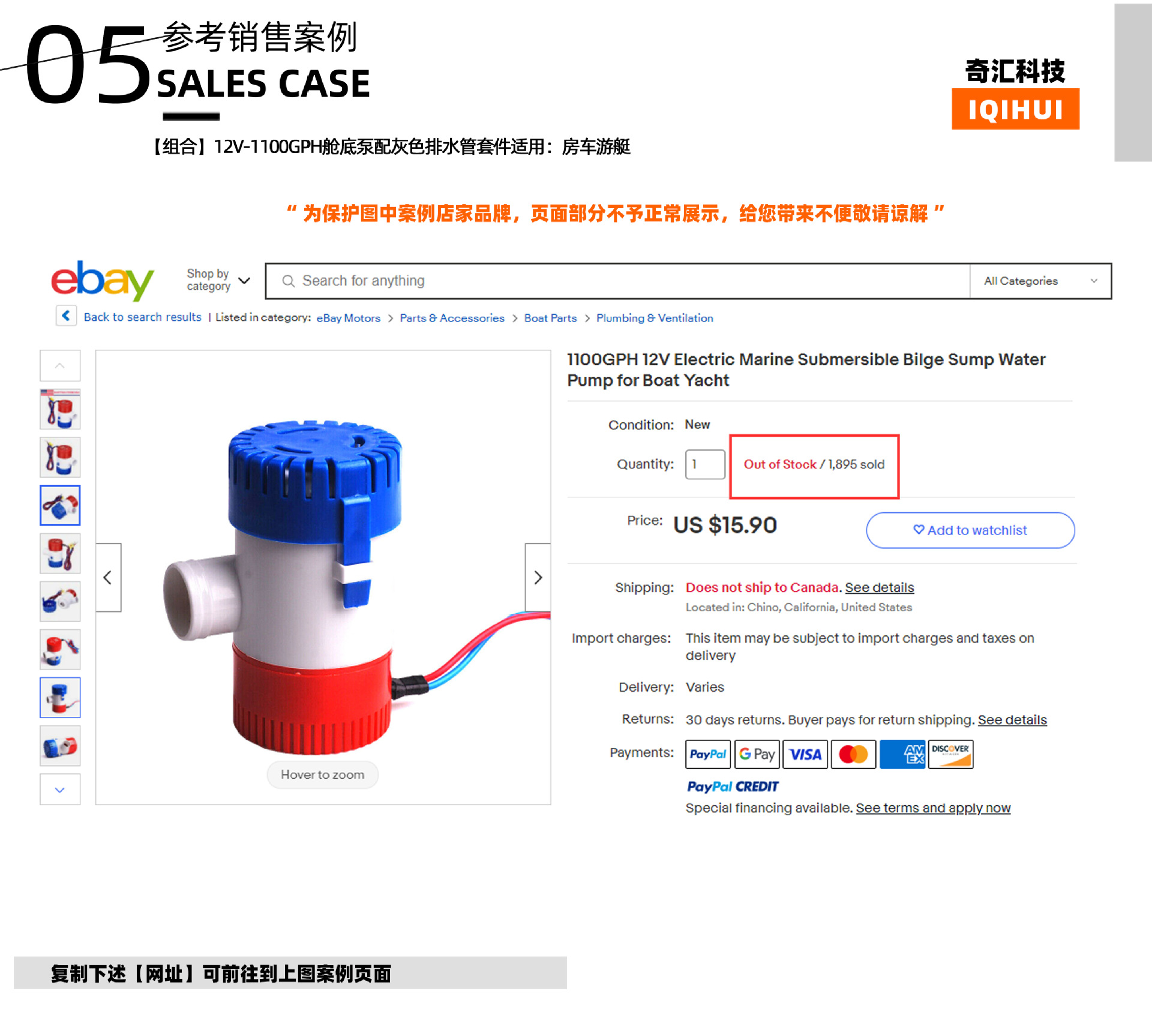This screenshot has width=1152, height=1036.
Task: Show the previous product image arrow
Action: [109, 577]
